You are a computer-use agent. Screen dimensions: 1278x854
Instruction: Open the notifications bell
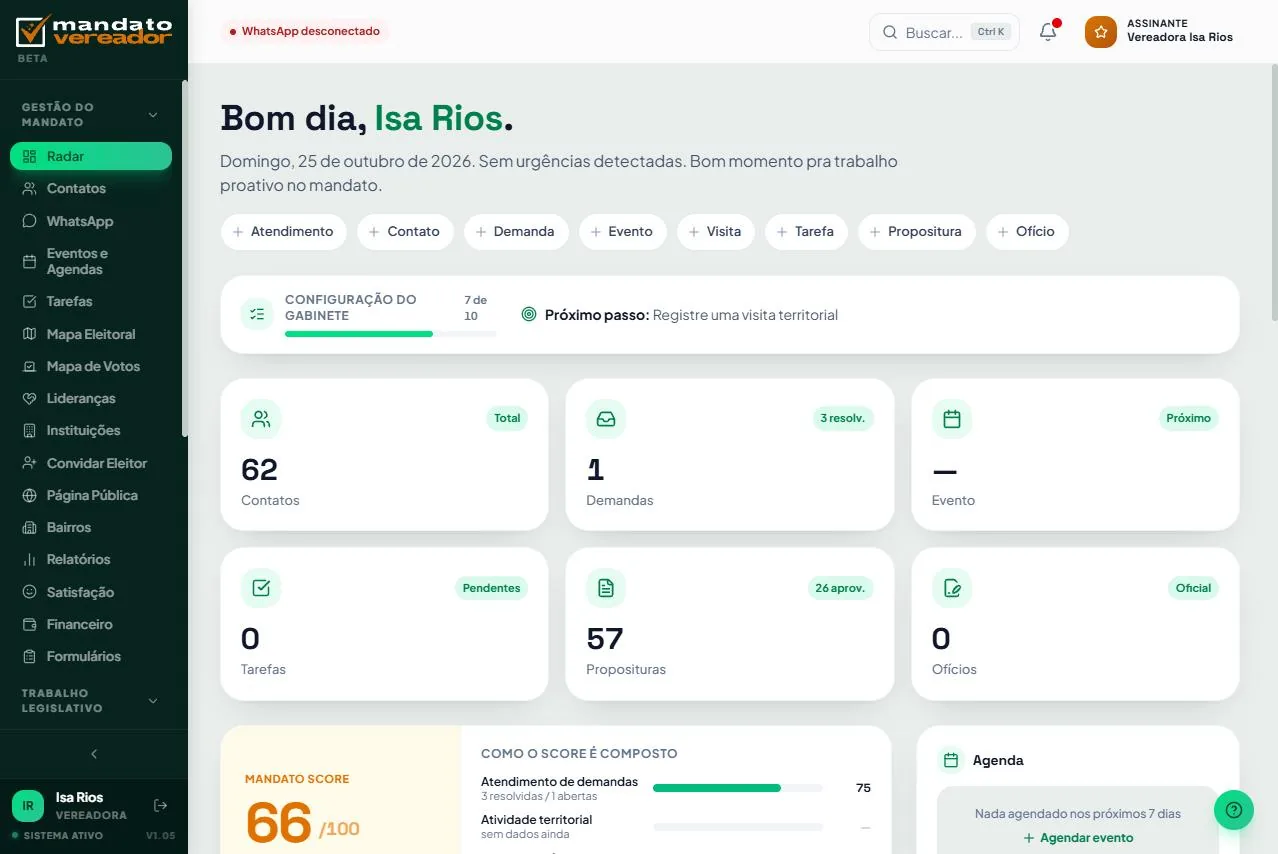(1048, 32)
